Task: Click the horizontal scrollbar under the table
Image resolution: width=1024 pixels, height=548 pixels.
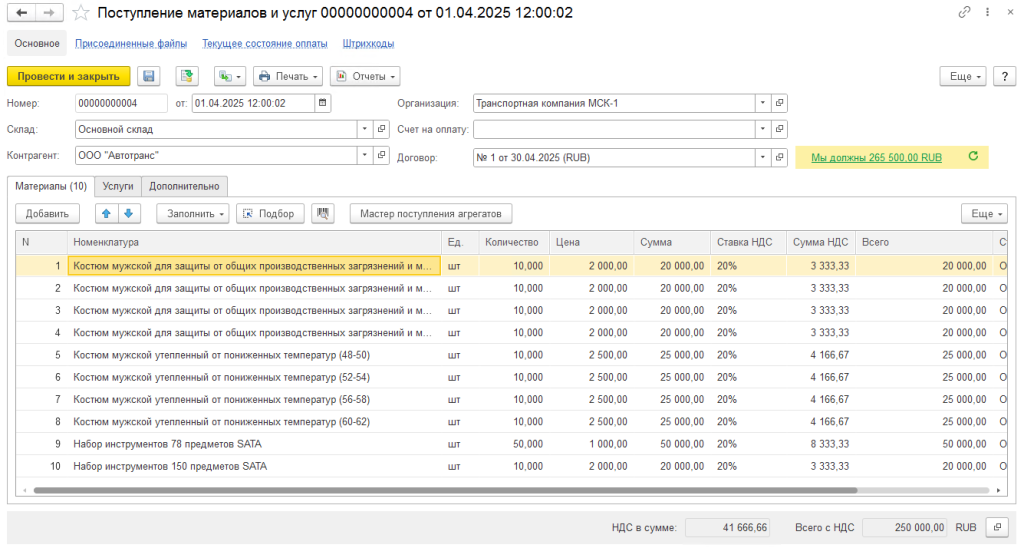Action: point(445,491)
